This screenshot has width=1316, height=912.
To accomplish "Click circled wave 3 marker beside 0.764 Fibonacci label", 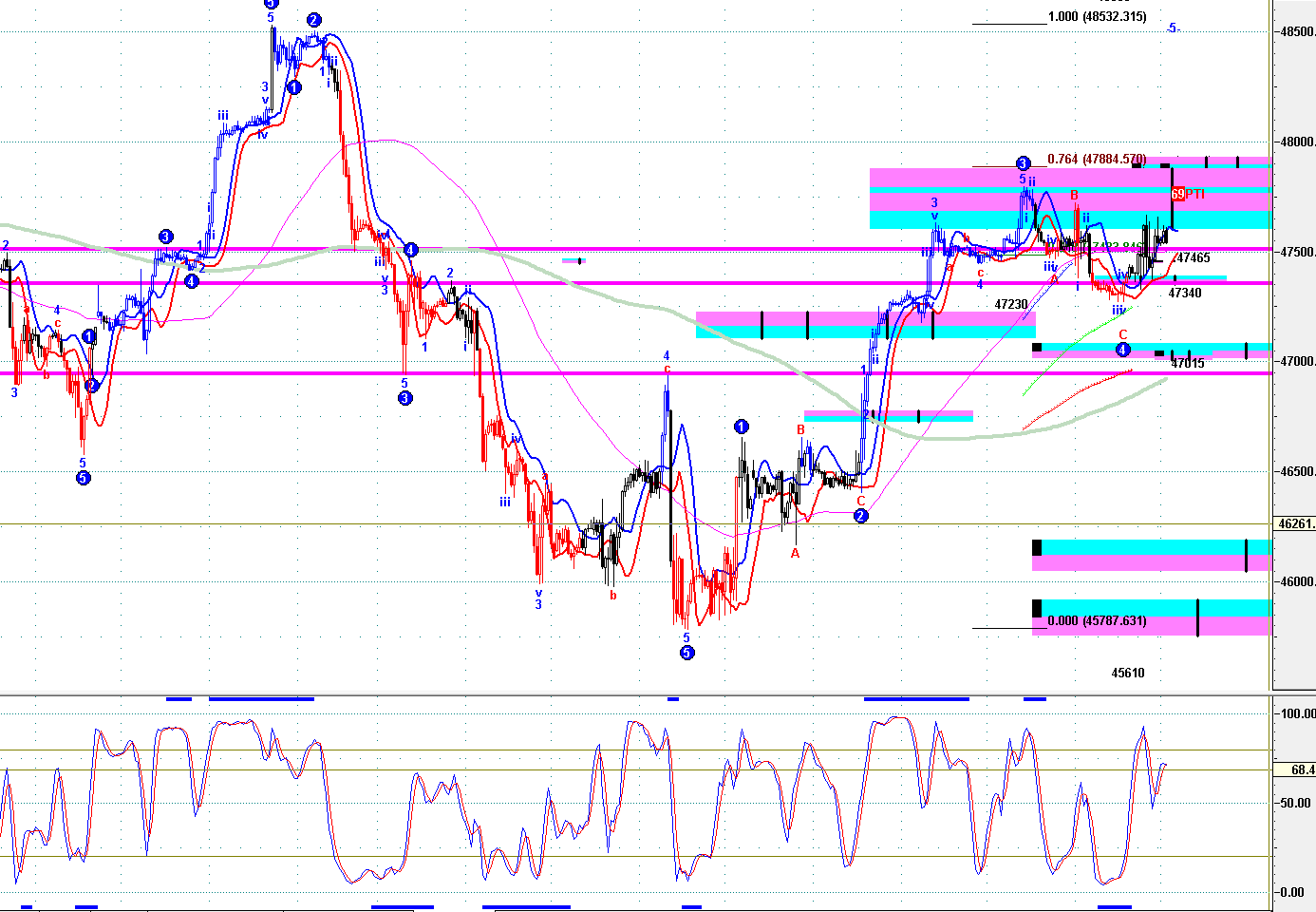I will tap(1023, 163).
